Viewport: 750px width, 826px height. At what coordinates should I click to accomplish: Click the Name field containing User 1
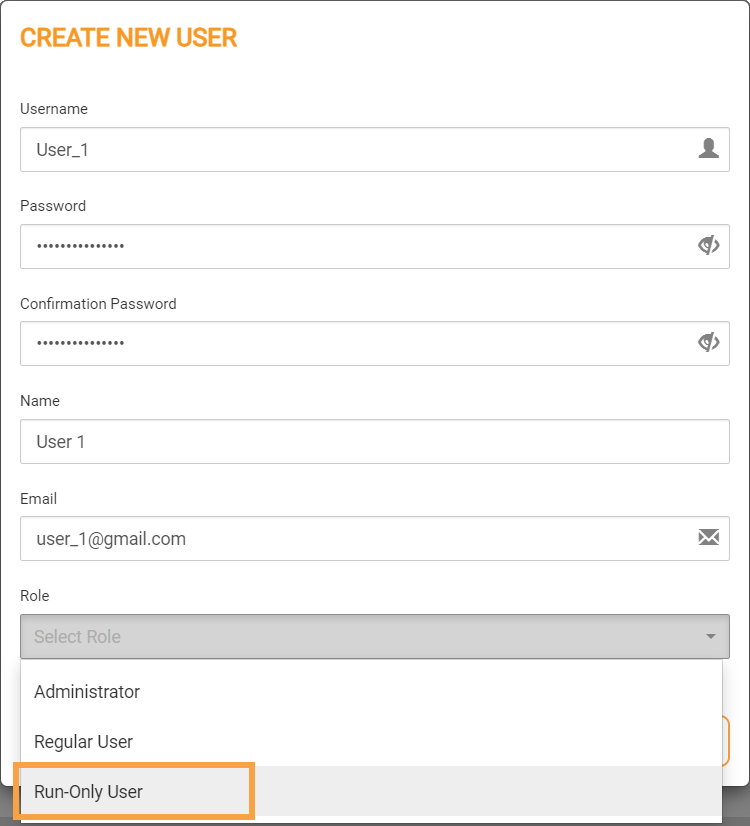pyautogui.click(x=370, y=441)
